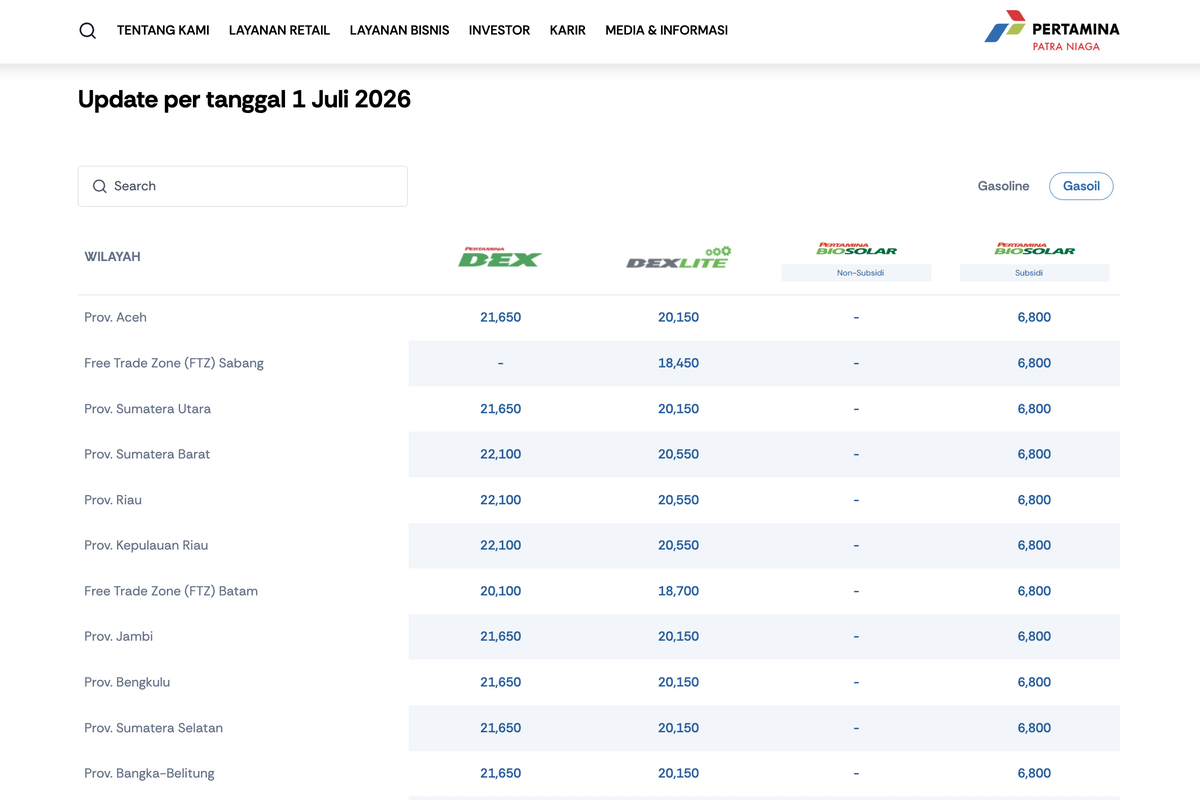Screen dimensions: 1200x800
Task: Click the Biosolar Subsidi logo
Action: (1035, 249)
